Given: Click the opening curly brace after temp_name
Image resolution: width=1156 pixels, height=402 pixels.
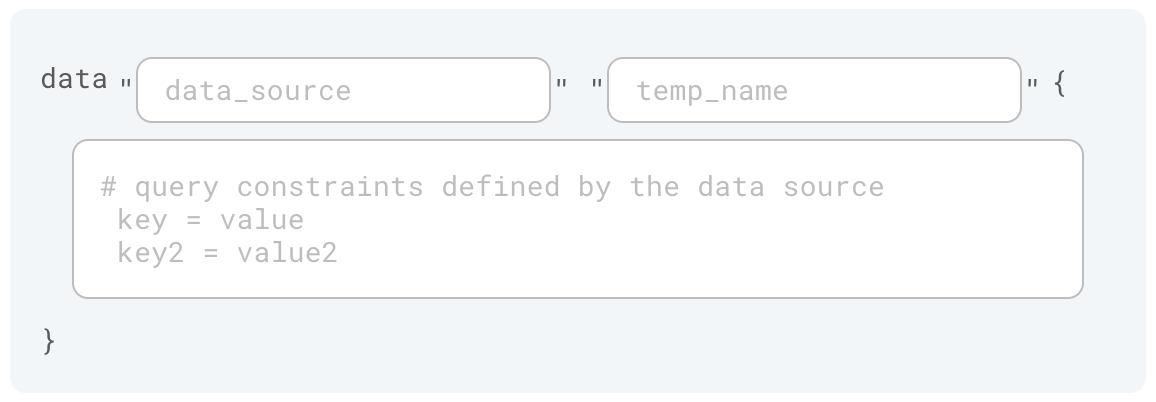Looking at the screenshot, I should pyautogui.click(x=1060, y=84).
